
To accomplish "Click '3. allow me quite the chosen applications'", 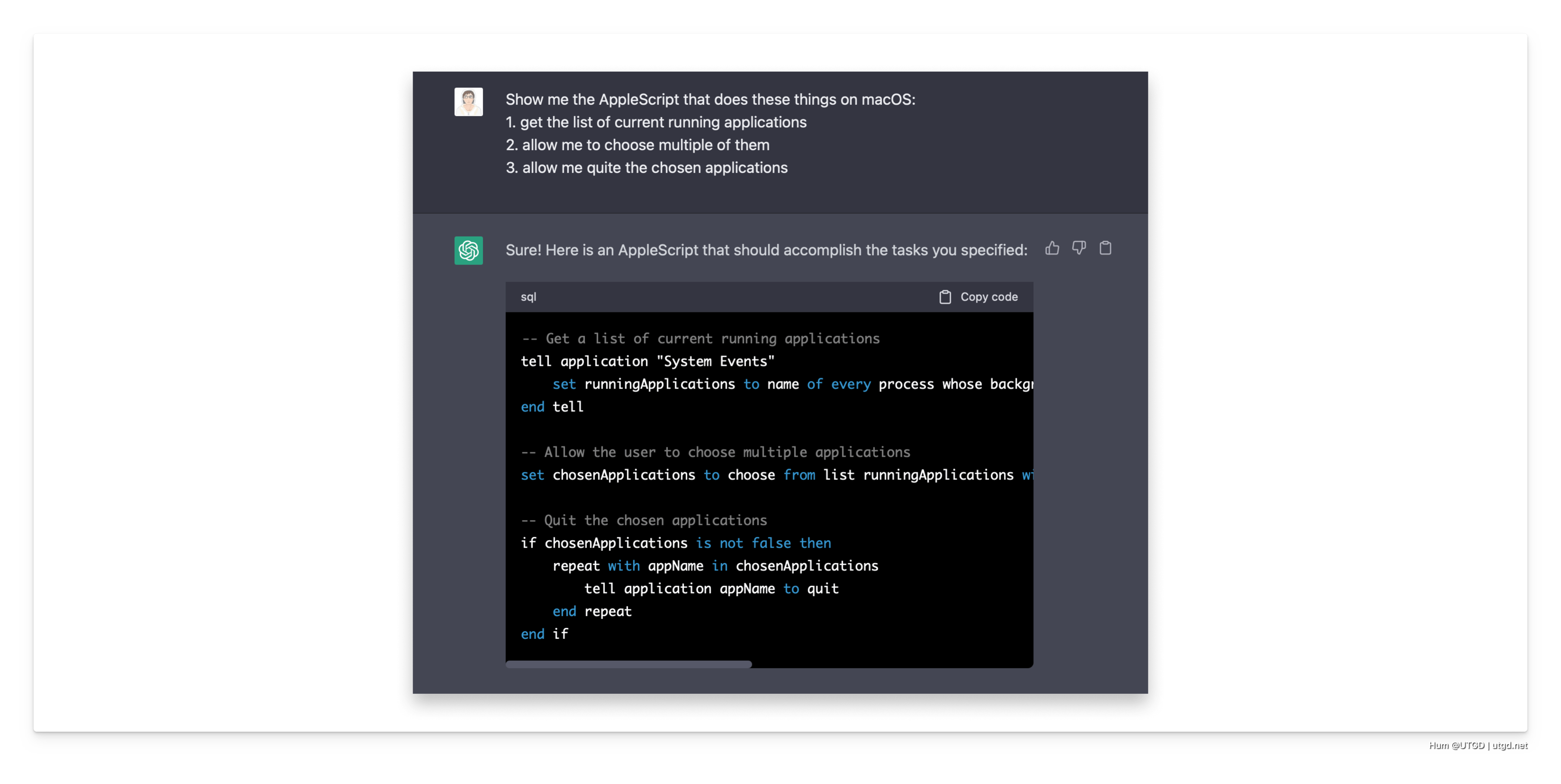I will [x=646, y=168].
